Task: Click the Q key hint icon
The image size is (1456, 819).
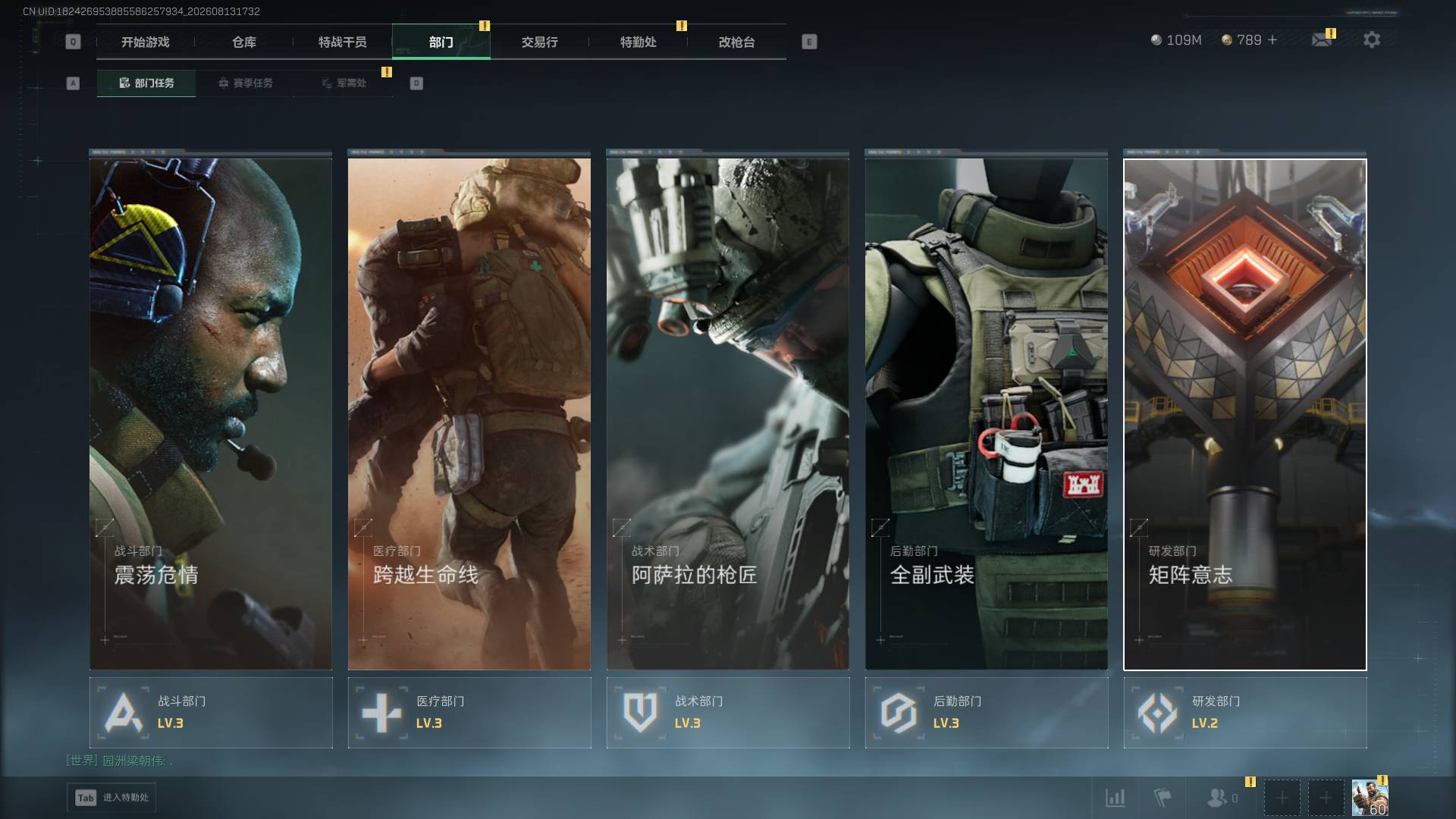Action: click(x=73, y=42)
